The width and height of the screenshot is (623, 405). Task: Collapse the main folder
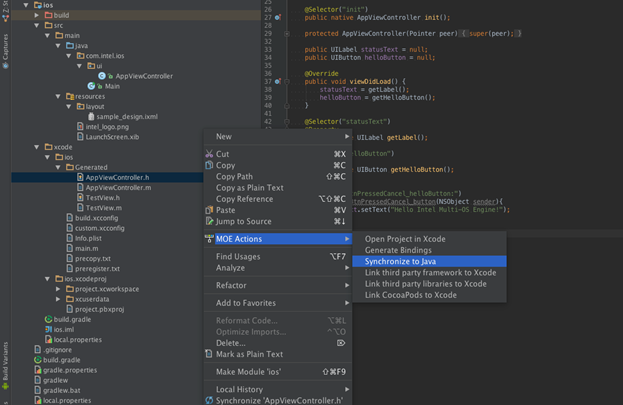coord(47,35)
